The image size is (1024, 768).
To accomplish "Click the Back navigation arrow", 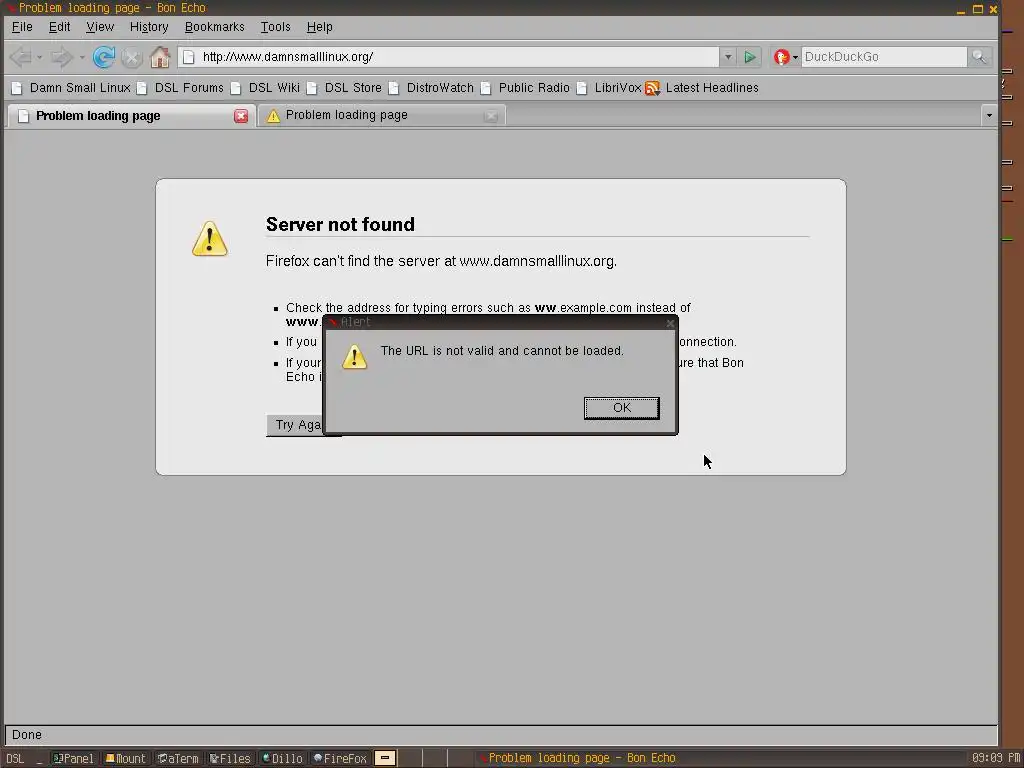I will (20, 57).
